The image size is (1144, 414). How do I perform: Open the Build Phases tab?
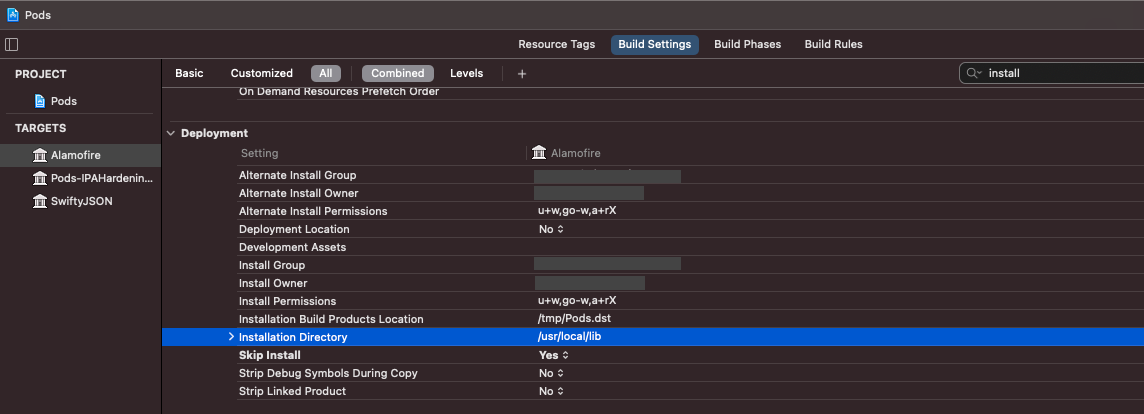tap(747, 45)
